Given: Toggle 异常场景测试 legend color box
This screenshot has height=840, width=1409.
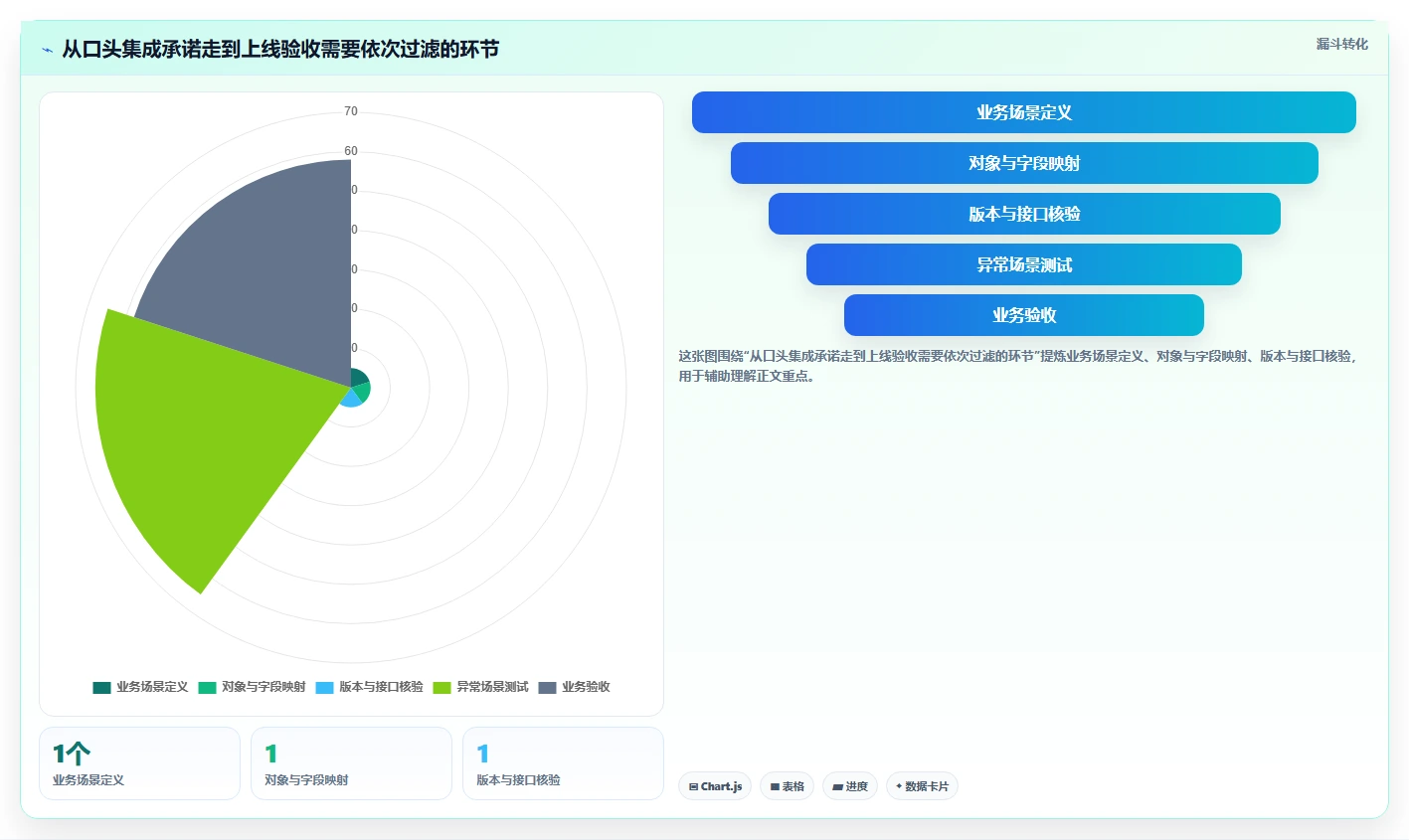Looking at the screenshot, I should coord(441,688).
